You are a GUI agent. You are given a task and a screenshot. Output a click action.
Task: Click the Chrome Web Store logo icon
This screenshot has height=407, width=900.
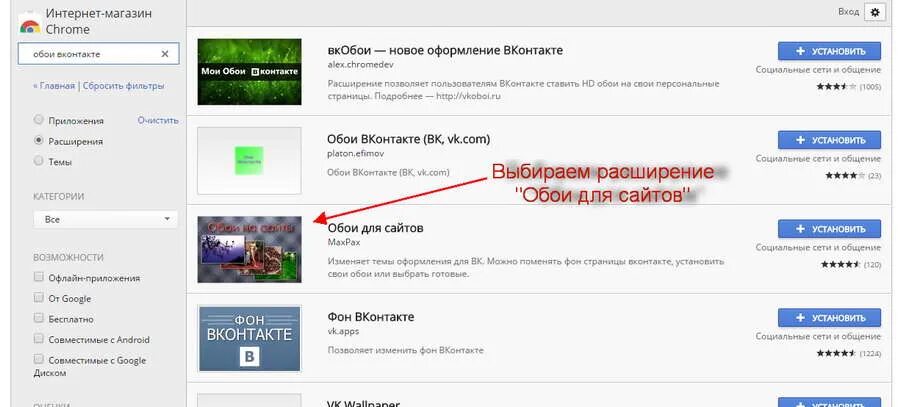tap(29, 22)
